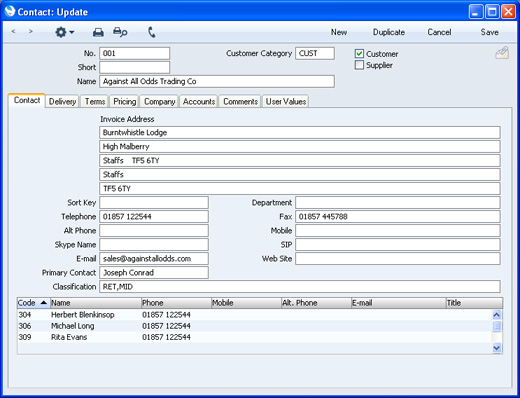The width and height of the screenshot is (520, 398).
Task: Open the User Values tab
Action: pyautogui.click(x=286, y=101)
